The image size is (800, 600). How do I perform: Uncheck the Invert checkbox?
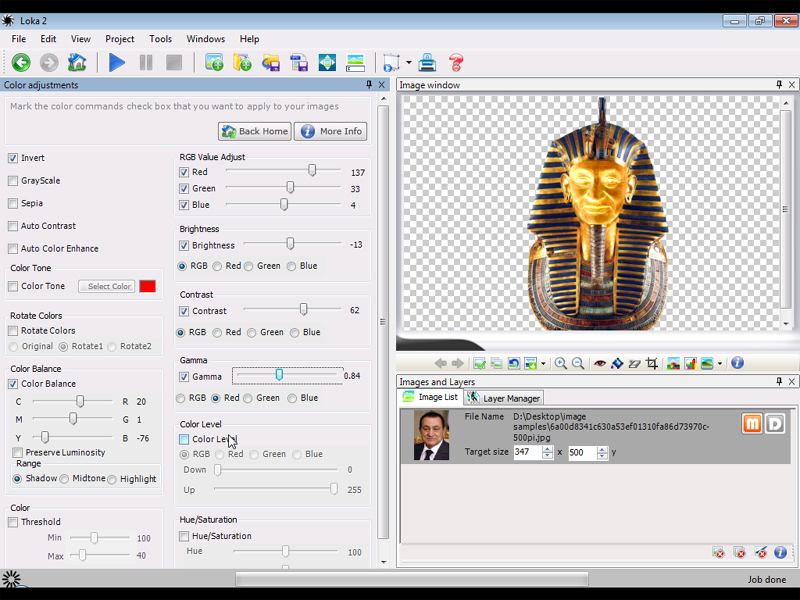pyautogui.click(x=13, y=158)
